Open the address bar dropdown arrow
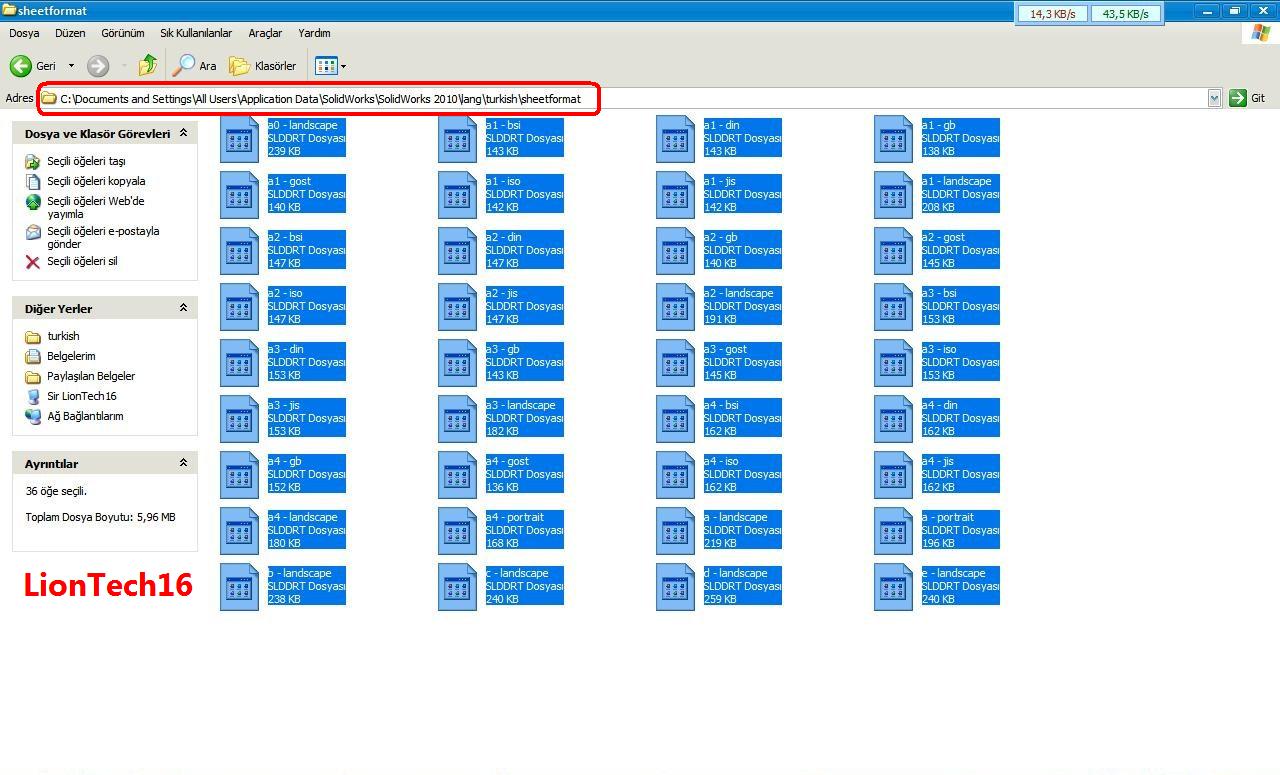 click(1214, 98)
